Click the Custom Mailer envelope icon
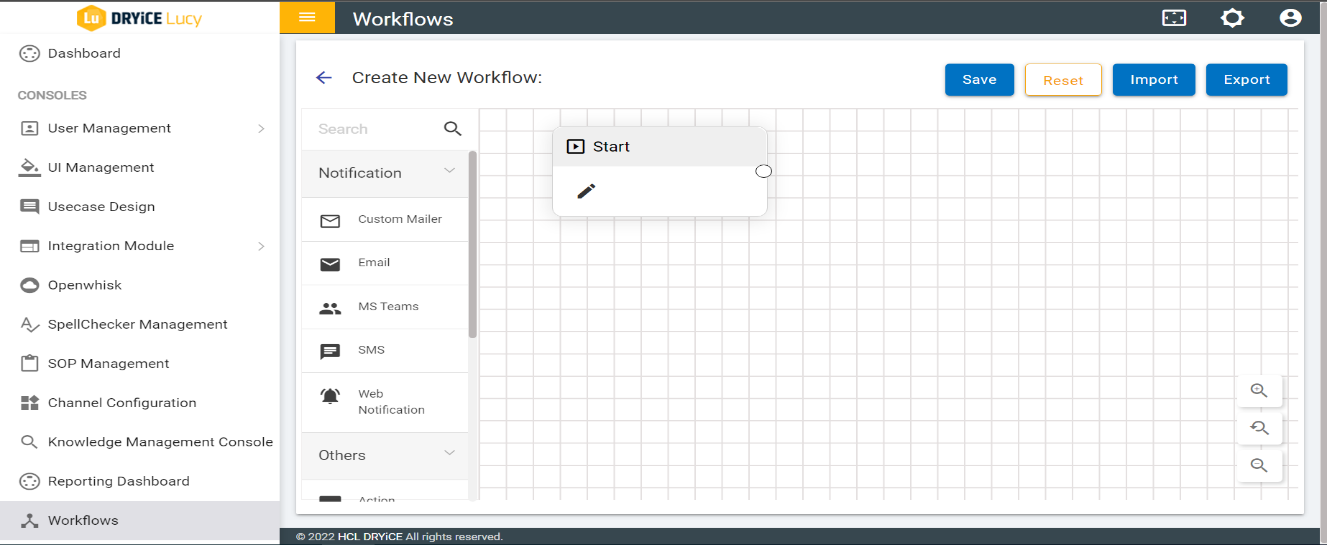 pos(330,221)
